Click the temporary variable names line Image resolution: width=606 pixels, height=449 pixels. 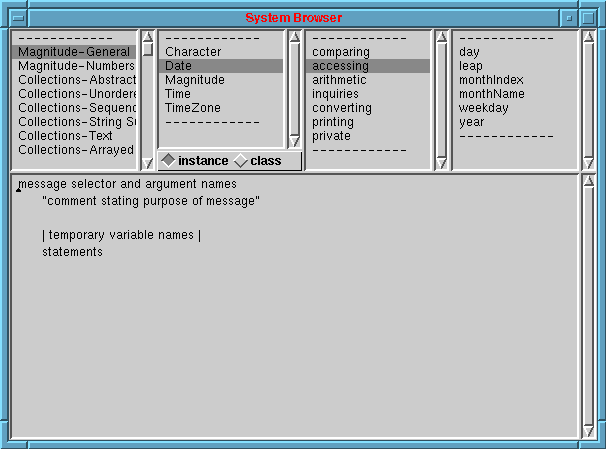121,235
